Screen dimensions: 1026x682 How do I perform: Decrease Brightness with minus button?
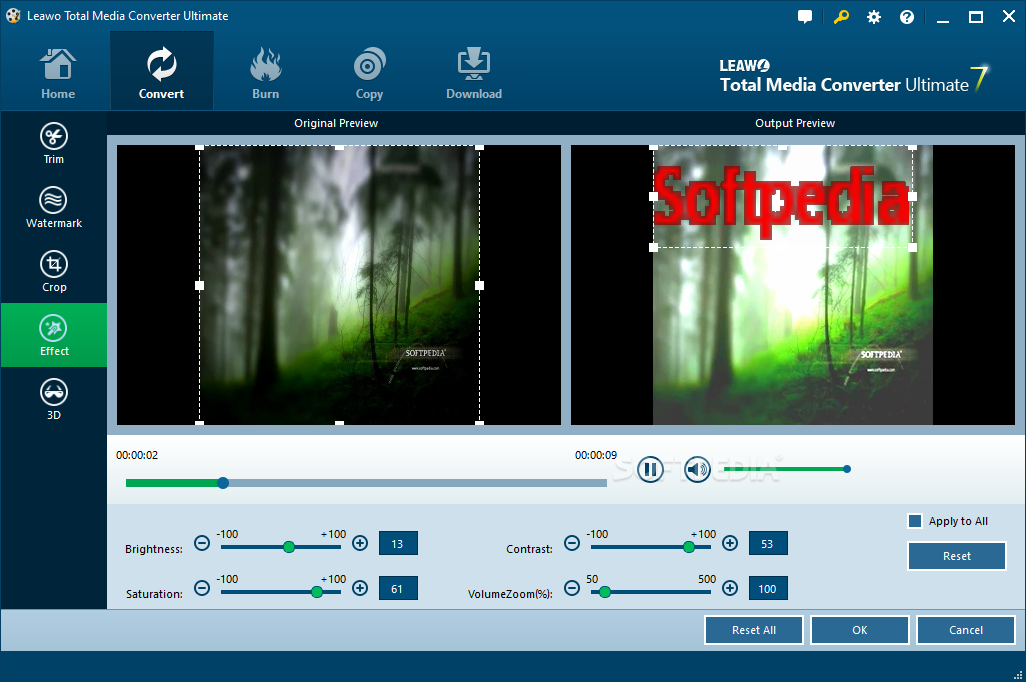[x=202, y=543]
